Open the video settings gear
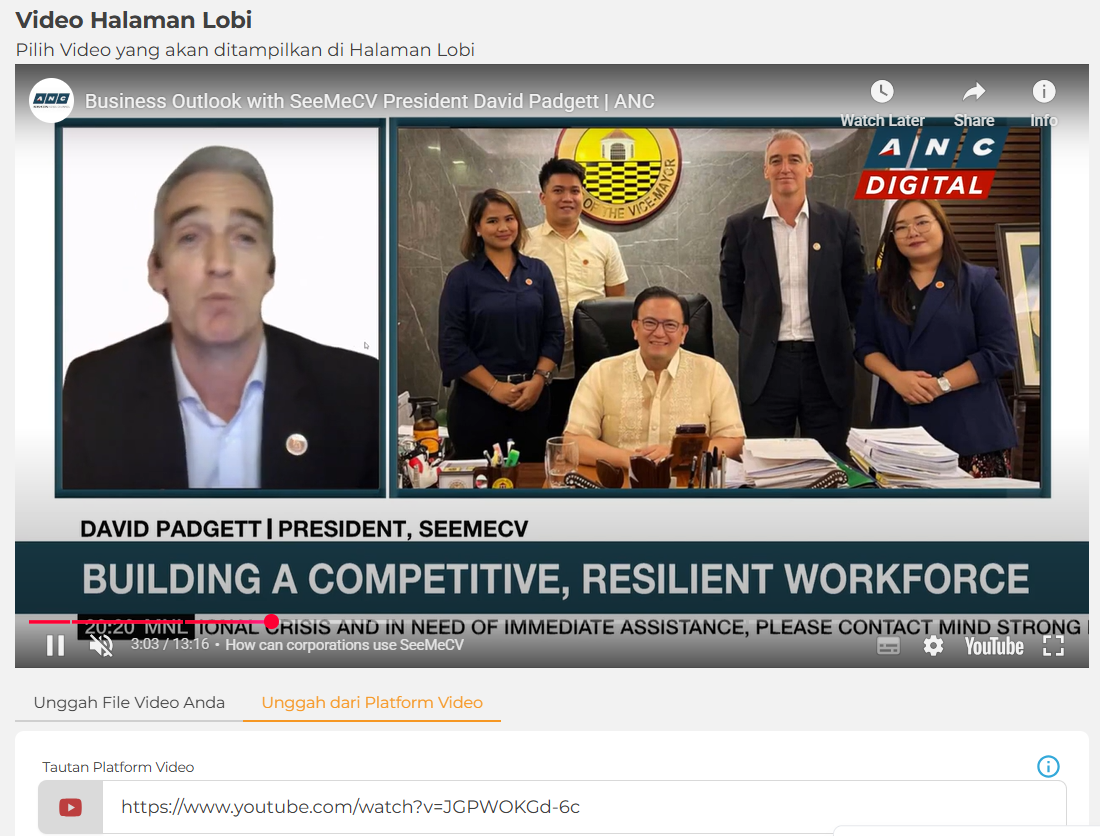Screen dimensions: 1100x836 (933, 646)
